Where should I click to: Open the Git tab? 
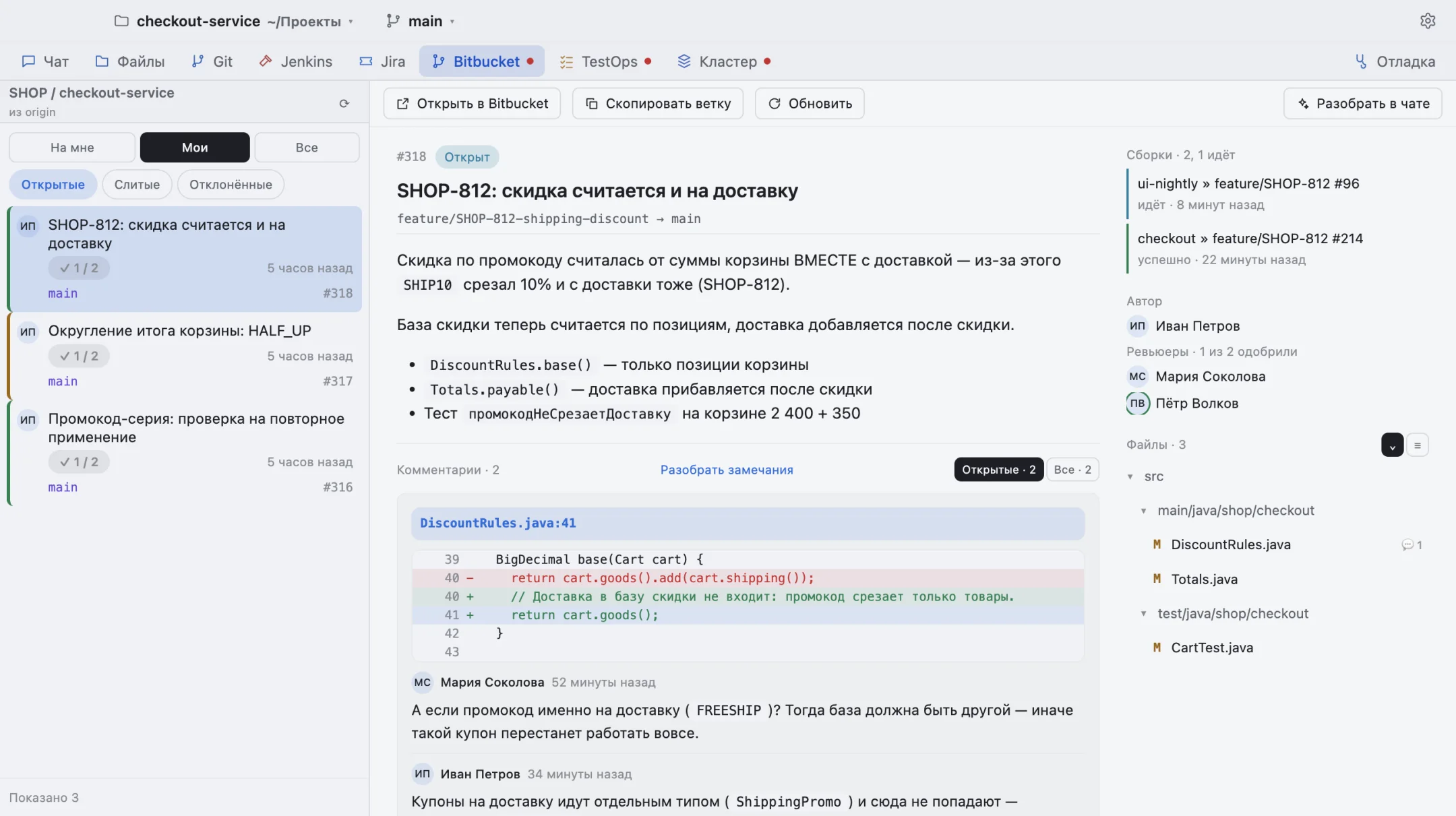click(212, 61)
